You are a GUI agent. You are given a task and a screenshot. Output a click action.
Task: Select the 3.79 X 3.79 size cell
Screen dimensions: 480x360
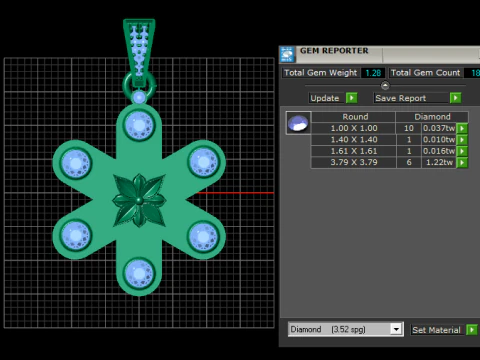click(354, 162)
